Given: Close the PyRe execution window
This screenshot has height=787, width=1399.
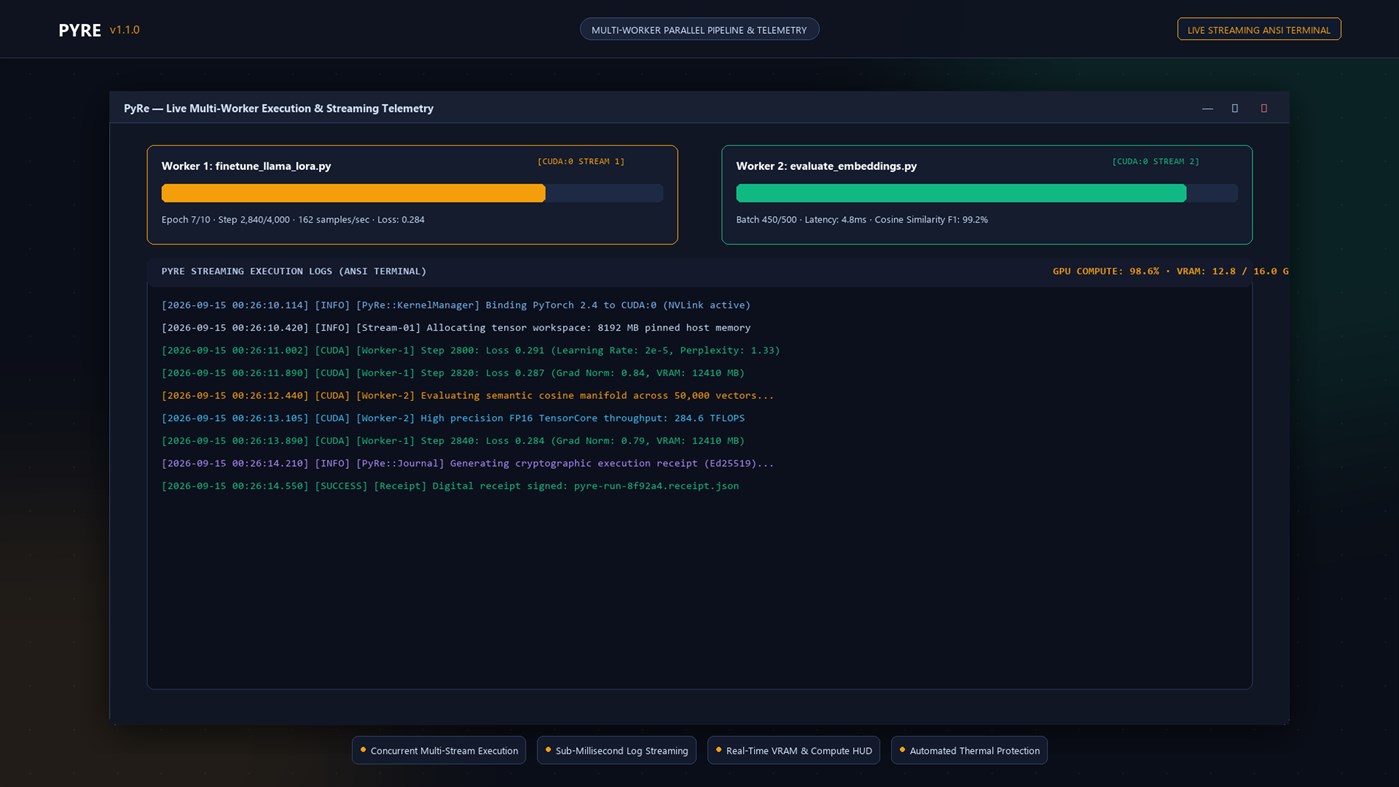Looking at the screenshot, I should click(1264, 108).
